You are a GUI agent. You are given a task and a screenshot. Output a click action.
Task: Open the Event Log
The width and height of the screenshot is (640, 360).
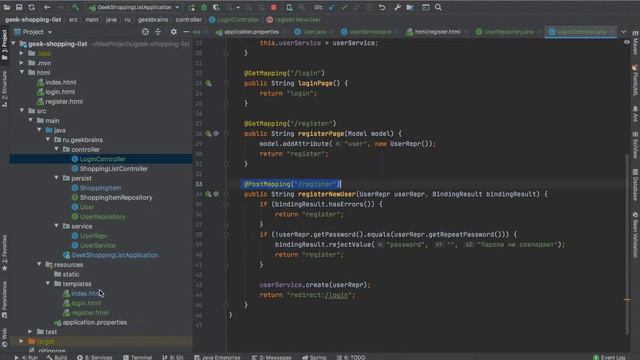pos(609,357)
